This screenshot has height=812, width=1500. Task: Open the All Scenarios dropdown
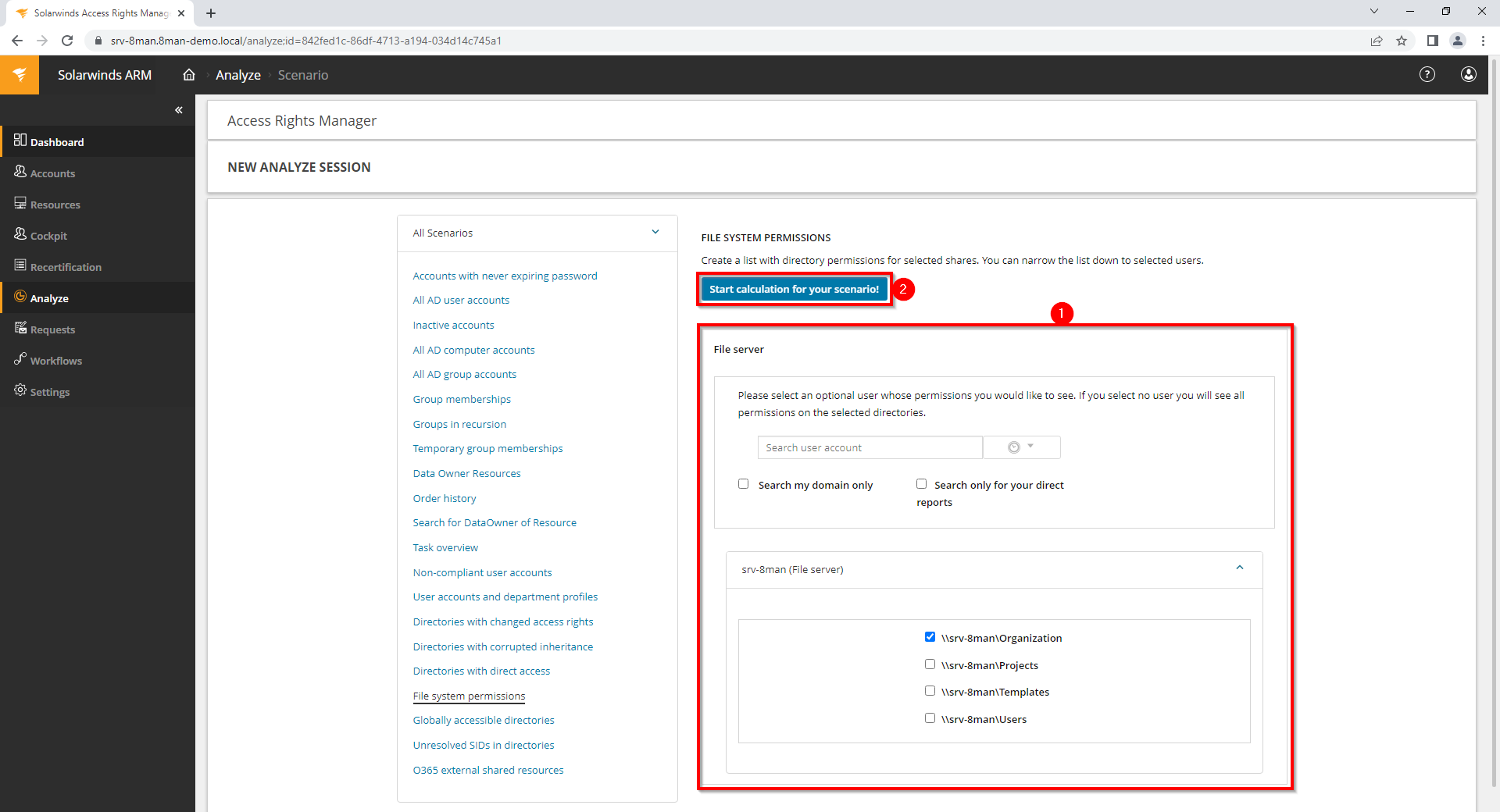point(655,232)
